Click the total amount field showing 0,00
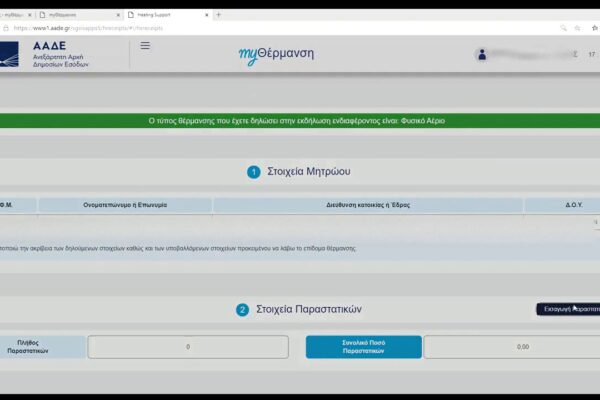This screenshot has width=600, height=400. pyautogui.click(x=511, y=347)
